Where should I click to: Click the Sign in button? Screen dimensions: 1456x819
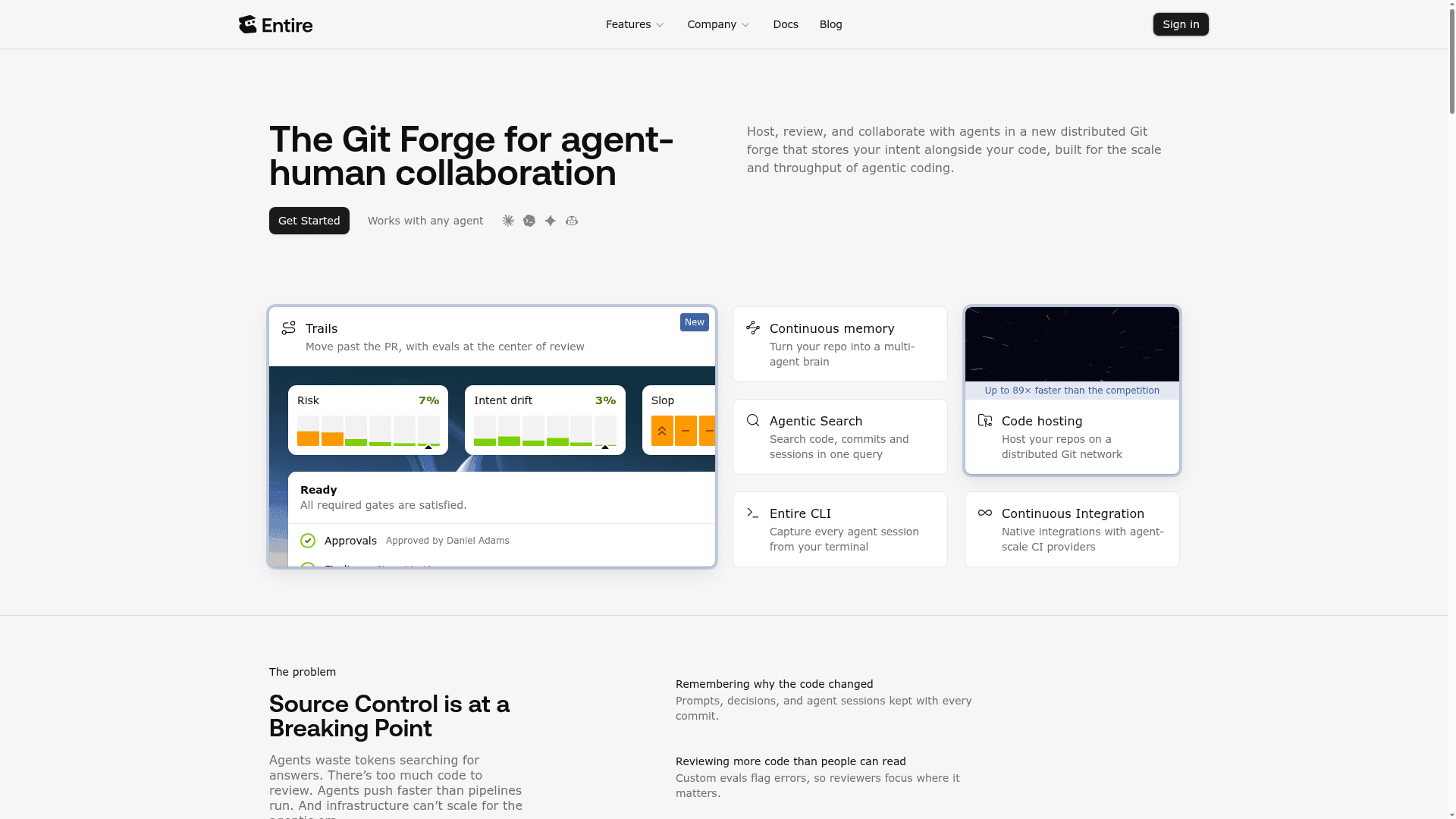pyautogui.click(x=1181, y=24)
